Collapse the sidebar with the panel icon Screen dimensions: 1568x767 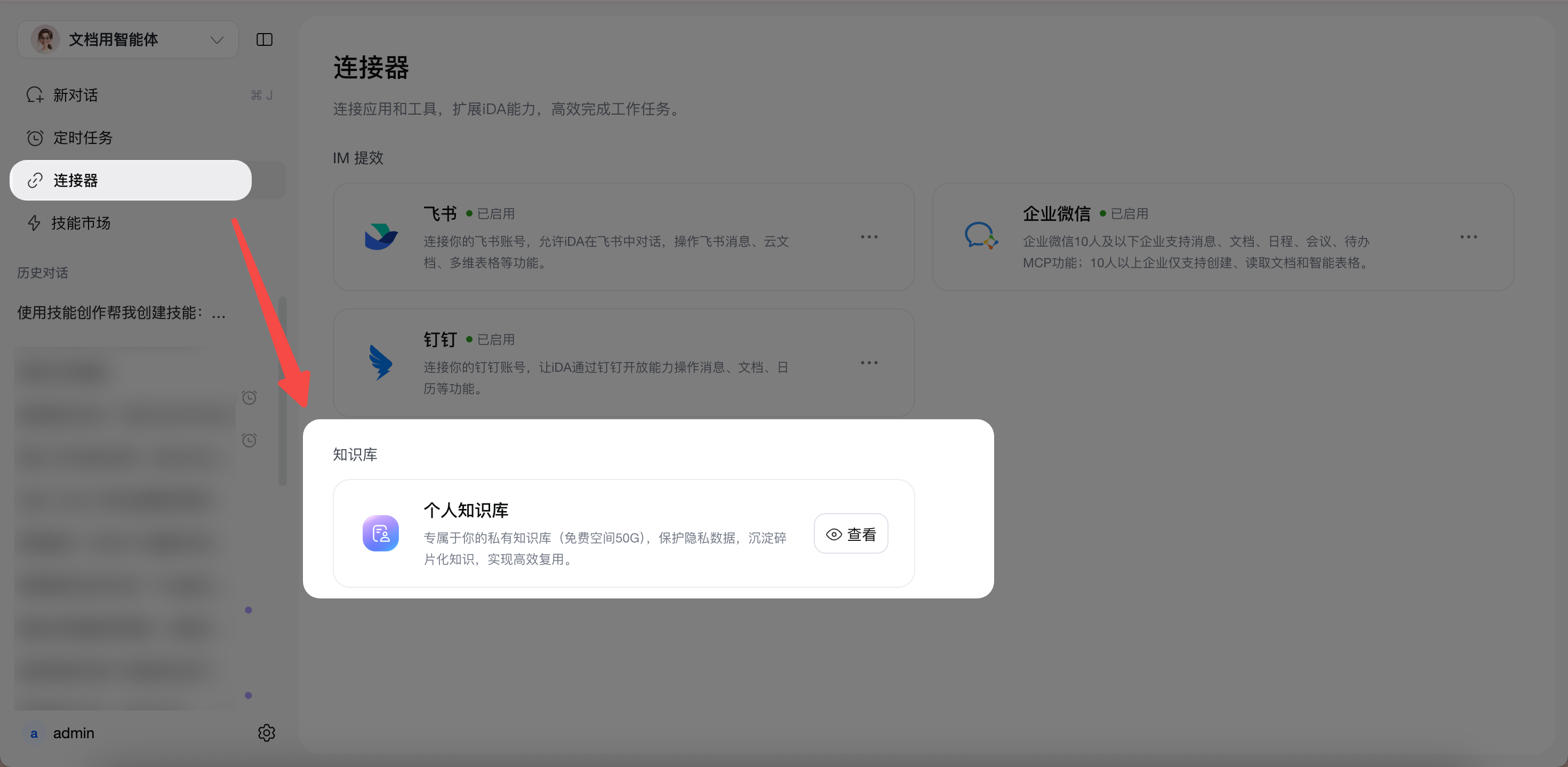click(264, 39)
